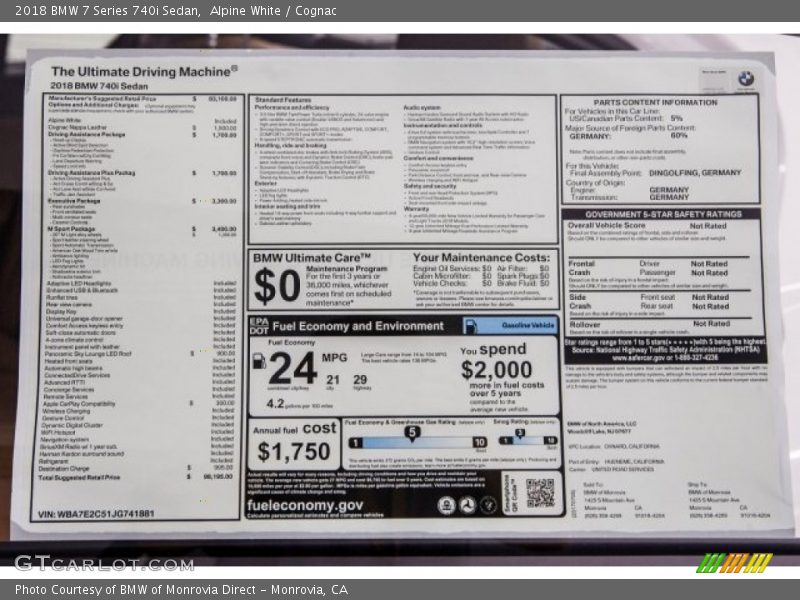Click the smog rating marker showing 3
Screen dimensions: 800x600
519,434
